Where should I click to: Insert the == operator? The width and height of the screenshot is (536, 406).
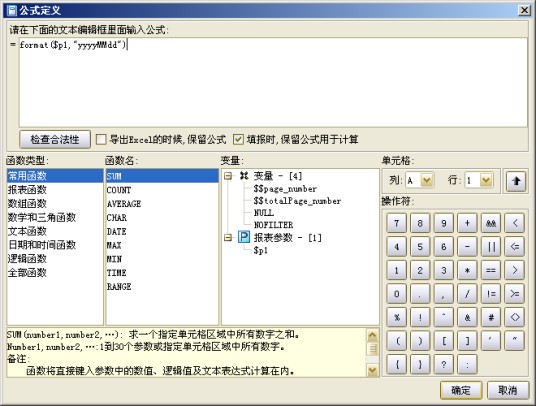point(491,270)
